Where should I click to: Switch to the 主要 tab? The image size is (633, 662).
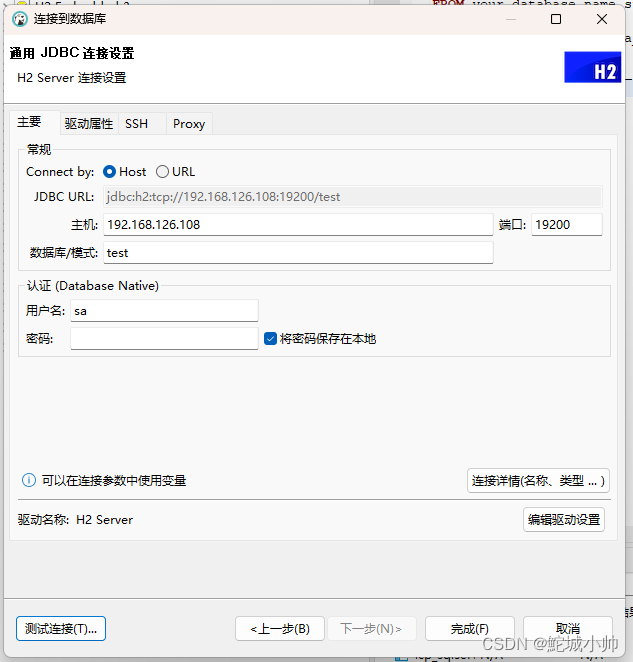[x=35, y=123]
